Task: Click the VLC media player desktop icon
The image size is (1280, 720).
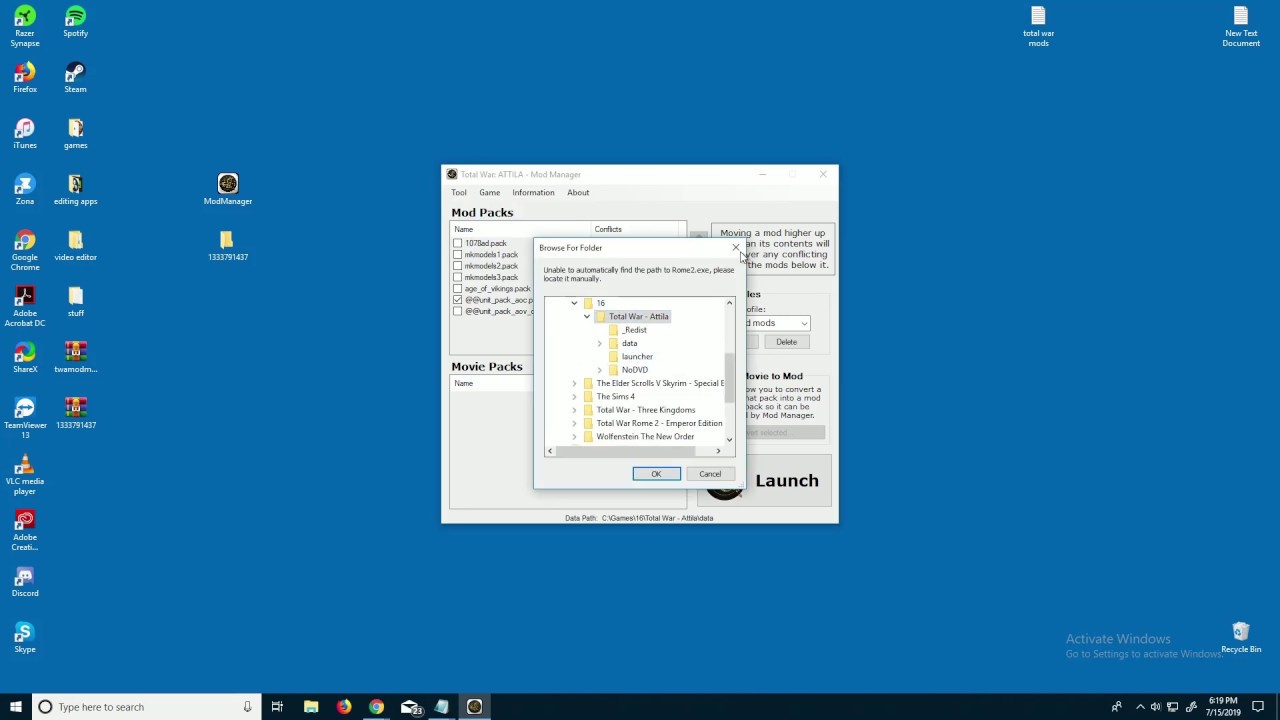Action: pos(25,474)
